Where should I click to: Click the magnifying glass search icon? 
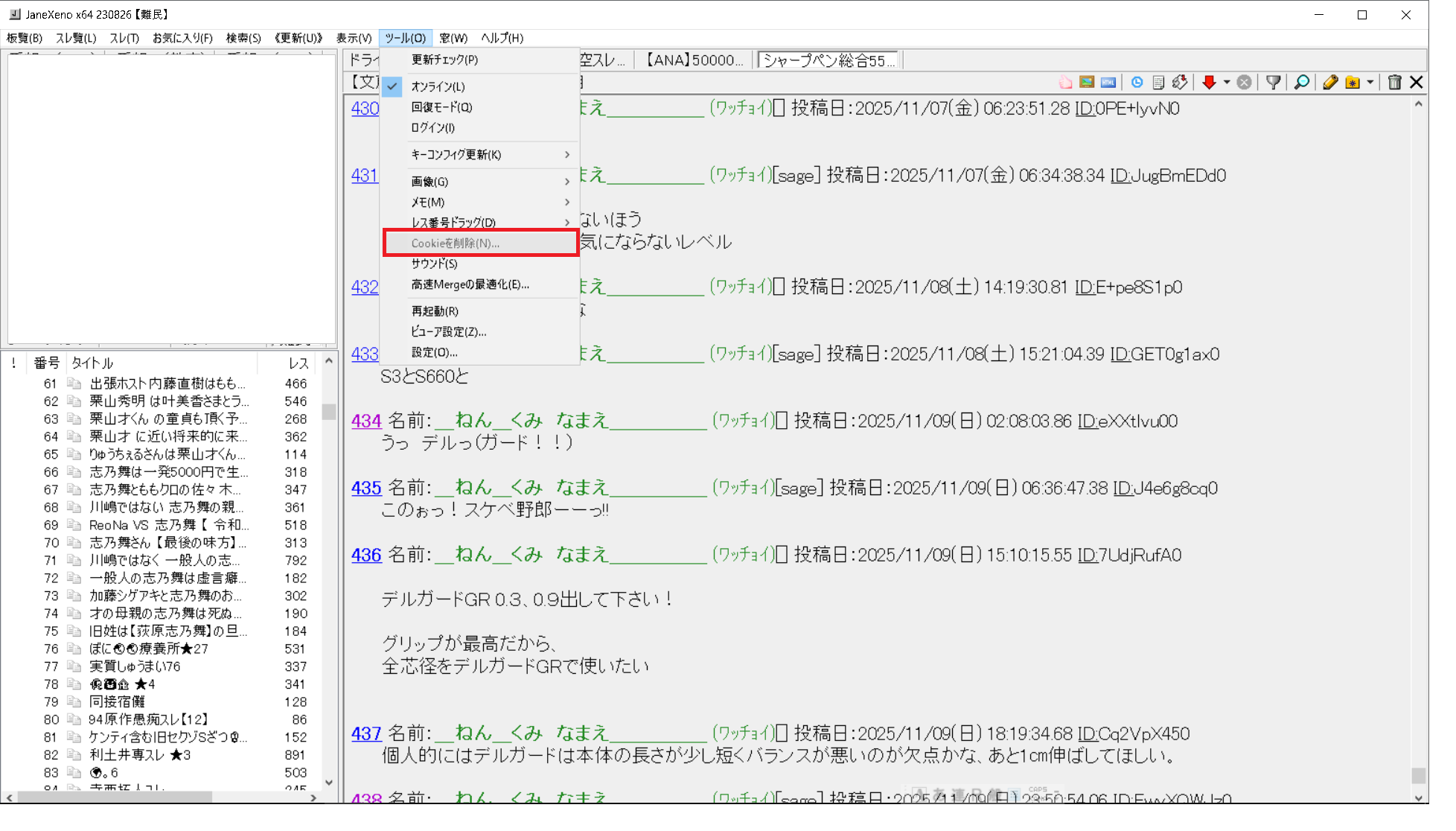click(x=1302, y=83)
